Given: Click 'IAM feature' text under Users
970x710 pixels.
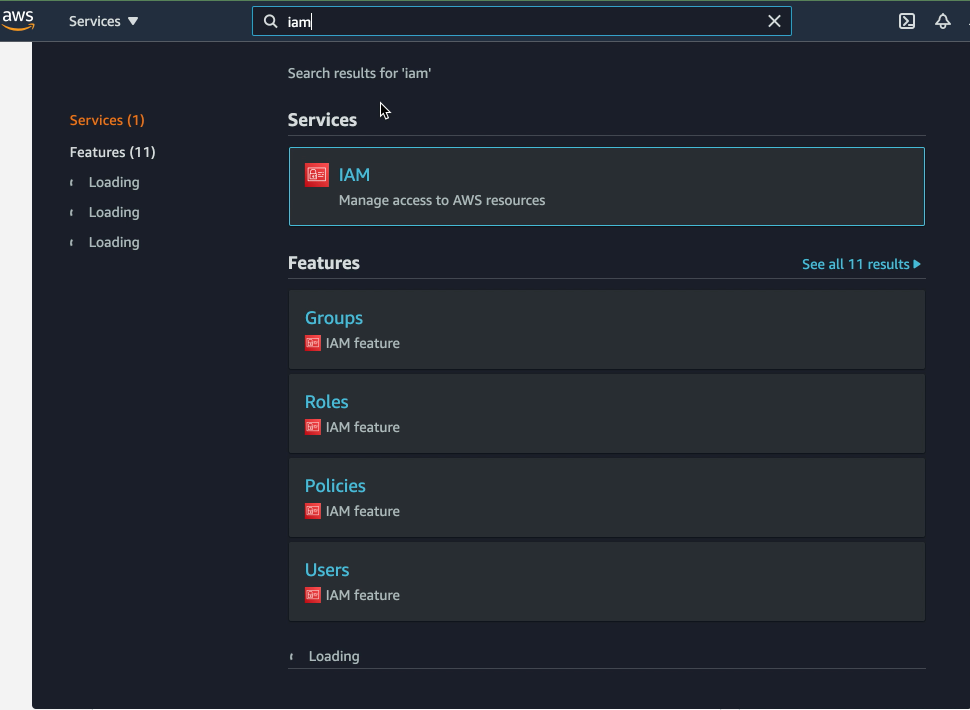Looking at the screenshot, I should tap(363, 596).
